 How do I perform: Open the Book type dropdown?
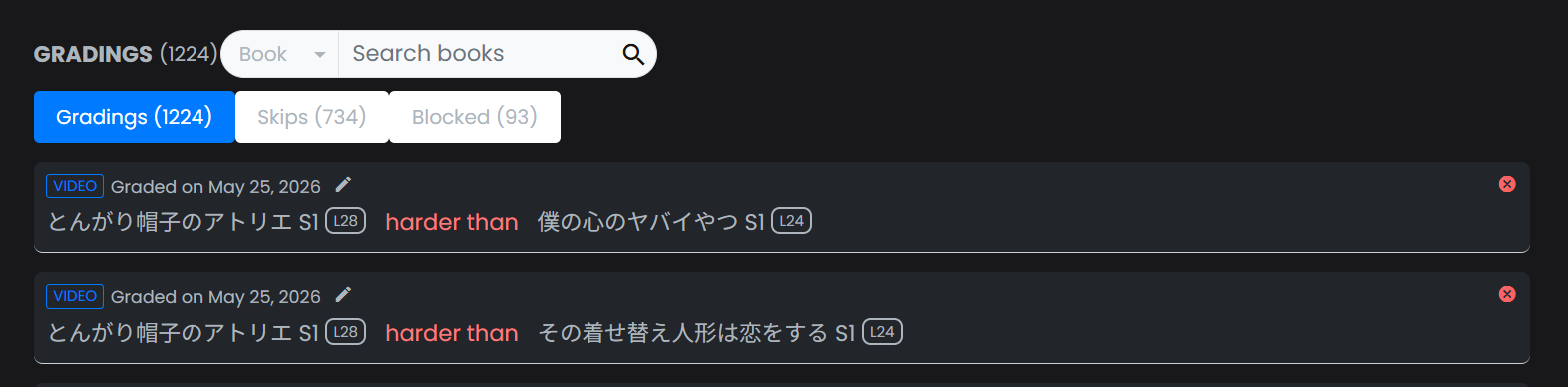point(280,54)
